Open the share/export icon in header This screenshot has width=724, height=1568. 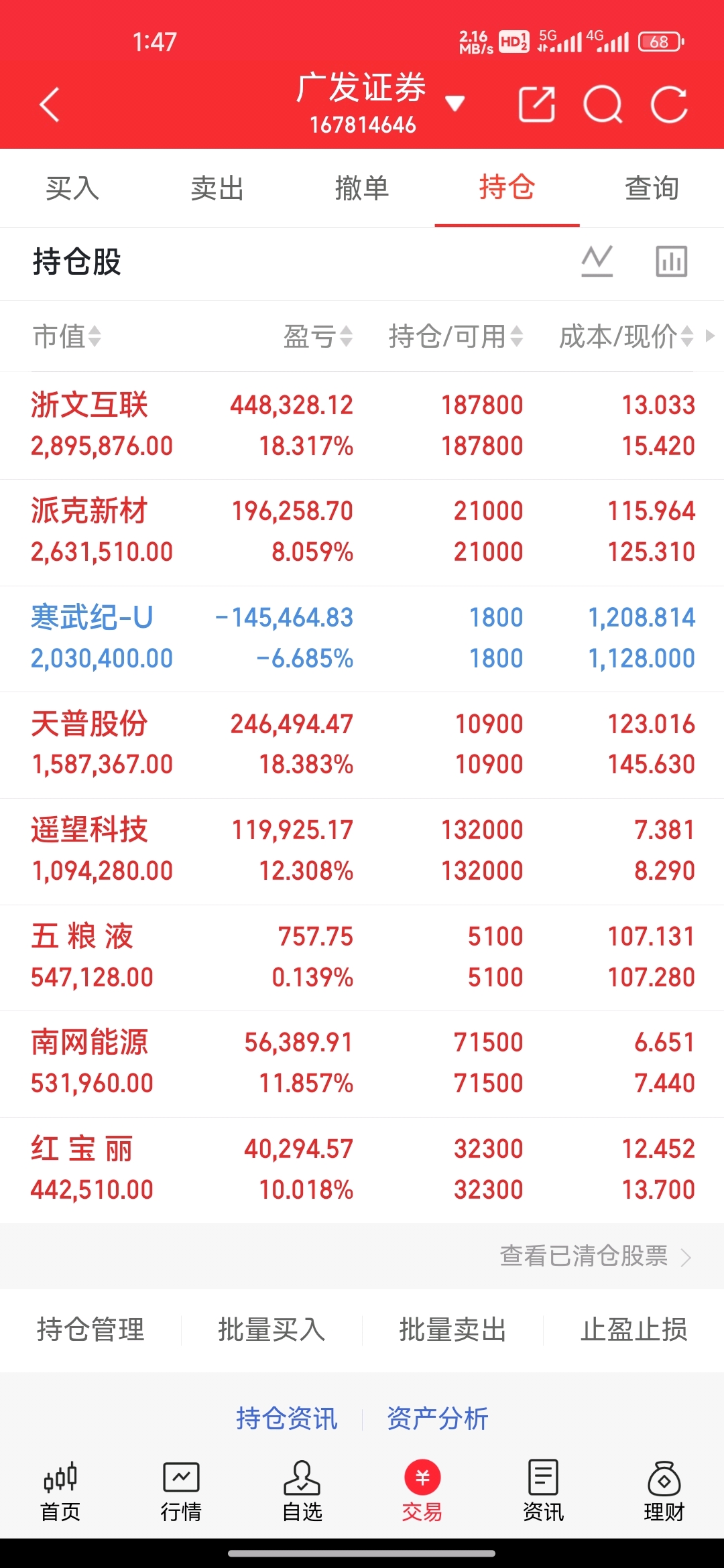tap(537, 105)
